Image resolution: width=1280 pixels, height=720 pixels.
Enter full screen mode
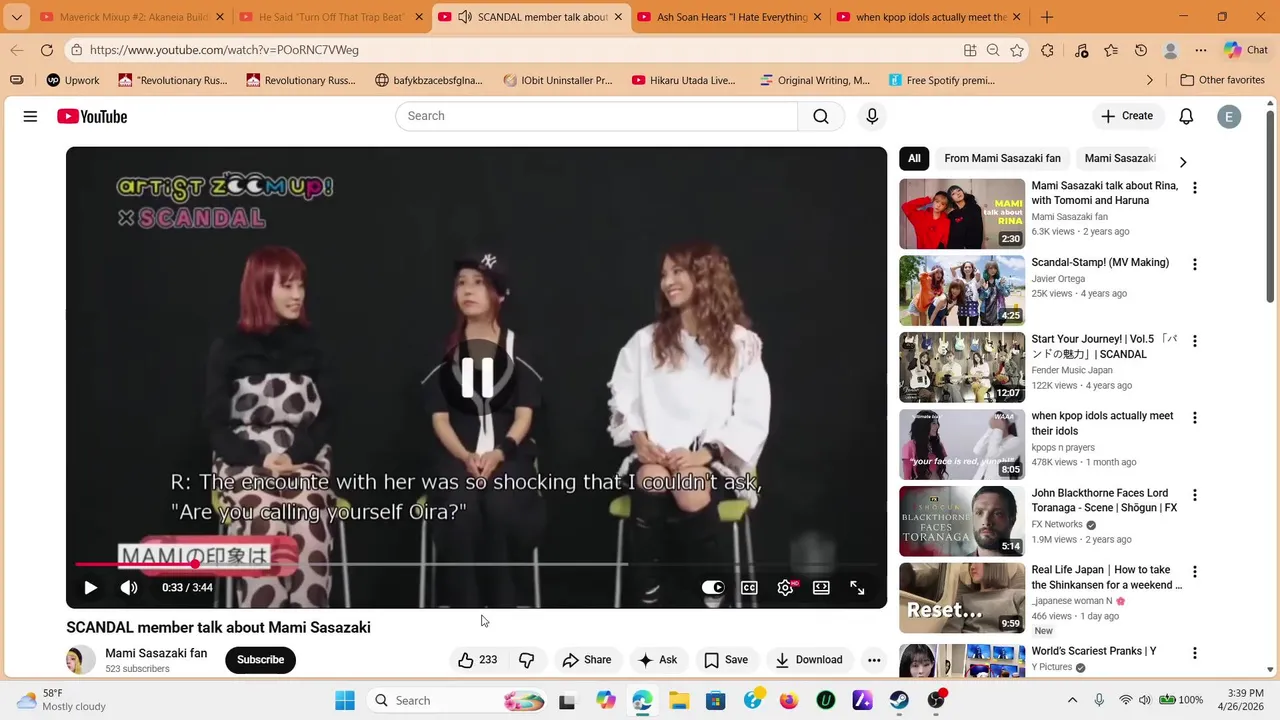click(857, 588)
